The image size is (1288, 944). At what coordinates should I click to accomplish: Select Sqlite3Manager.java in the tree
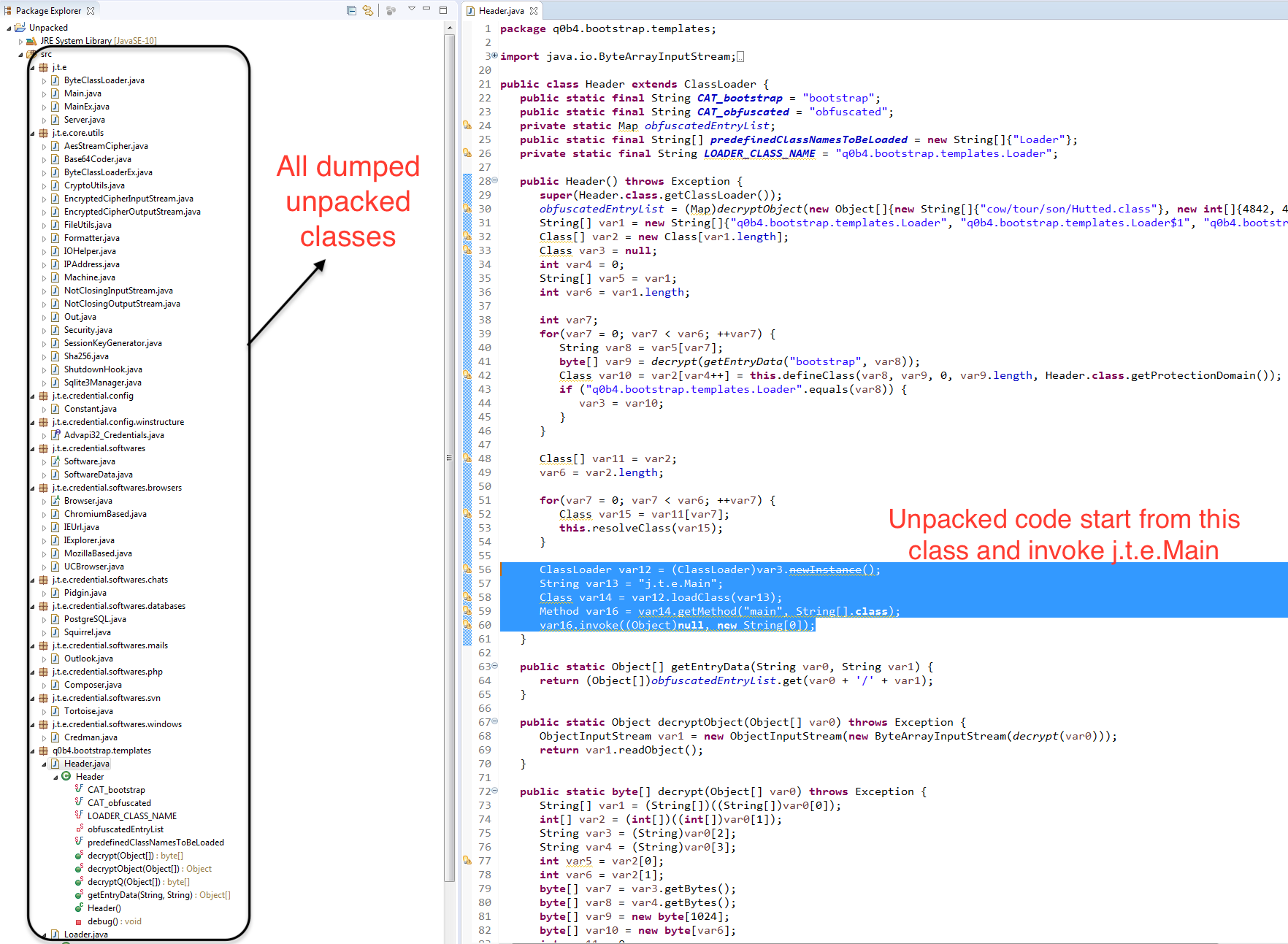pyautogui.click(x=102, y=383)
